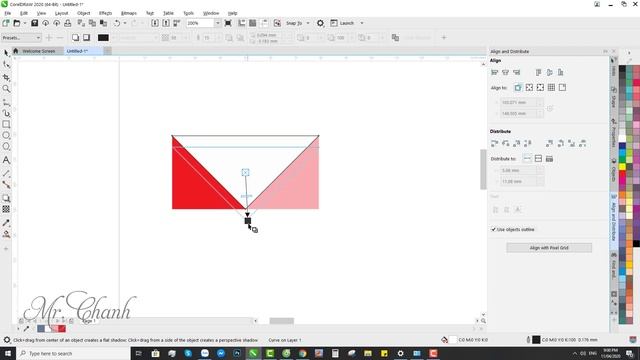Select the Interactive Fill tool
This screenshot has width=640, height=360.
tap(6, 234)
